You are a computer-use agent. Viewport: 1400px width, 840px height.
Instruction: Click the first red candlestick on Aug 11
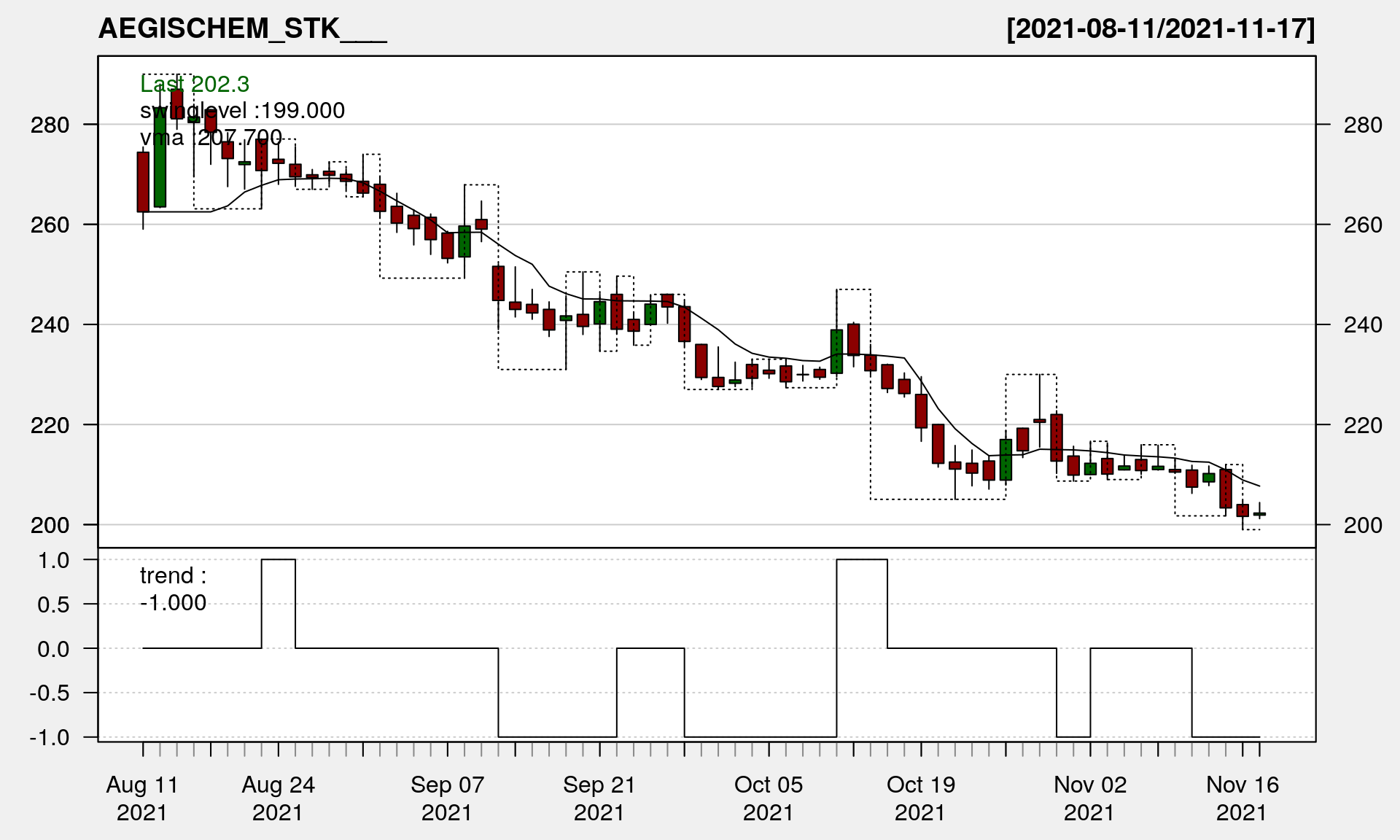coord(143,182)
